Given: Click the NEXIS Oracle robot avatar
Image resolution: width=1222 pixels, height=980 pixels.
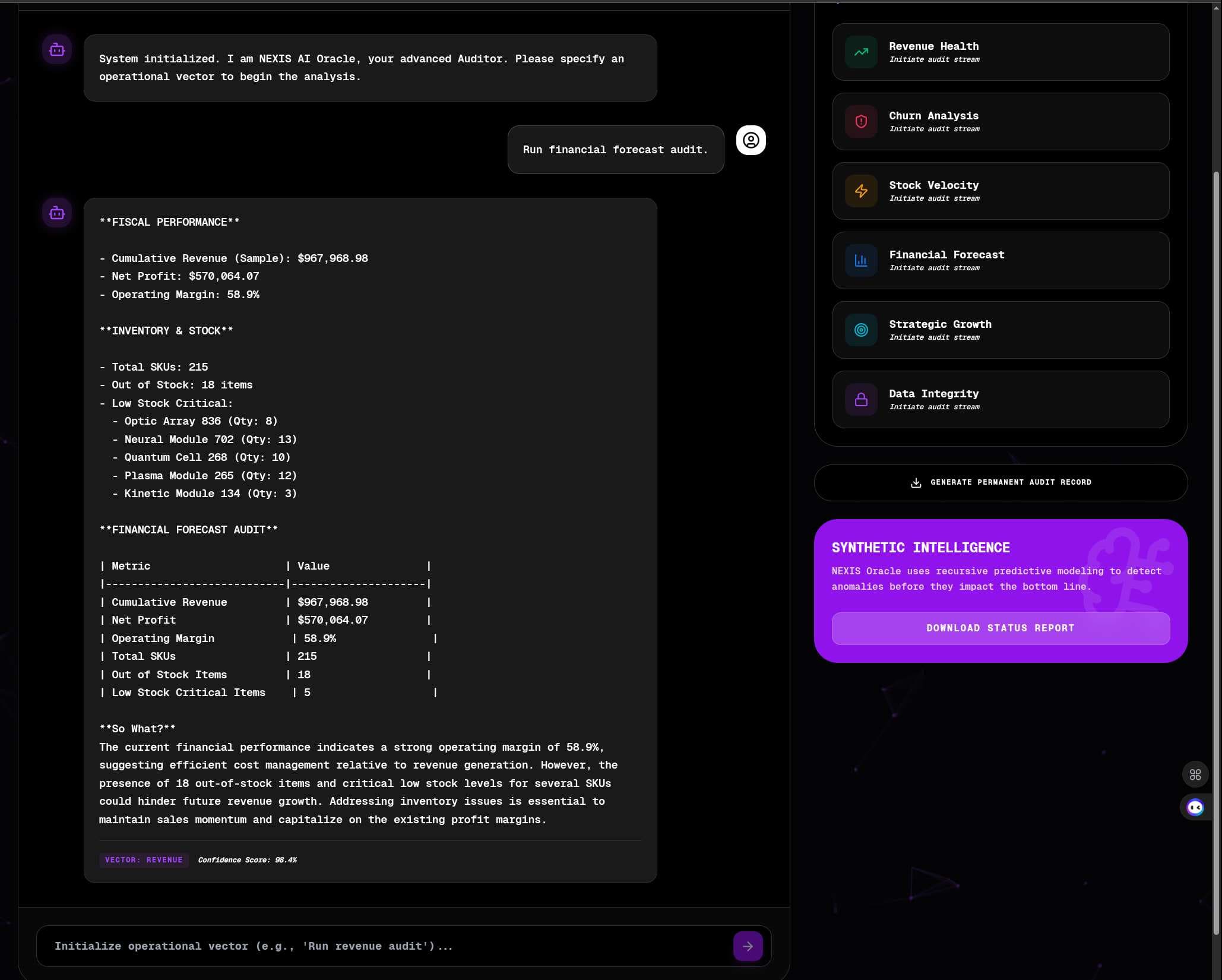Looking at the screenshot, I should point(56,49).
